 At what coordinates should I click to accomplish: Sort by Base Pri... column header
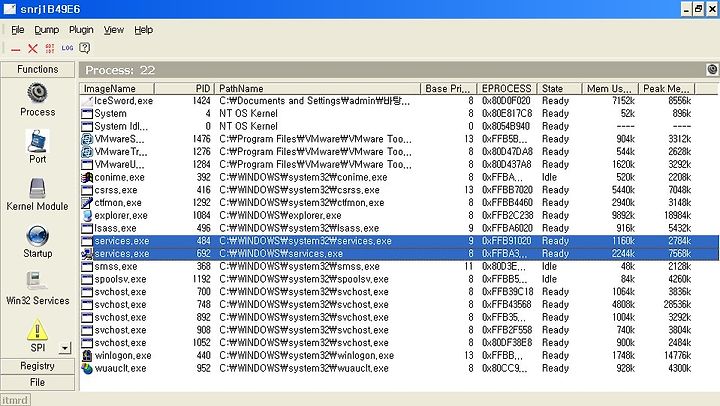pyautogui.click(x=448, y=89)
